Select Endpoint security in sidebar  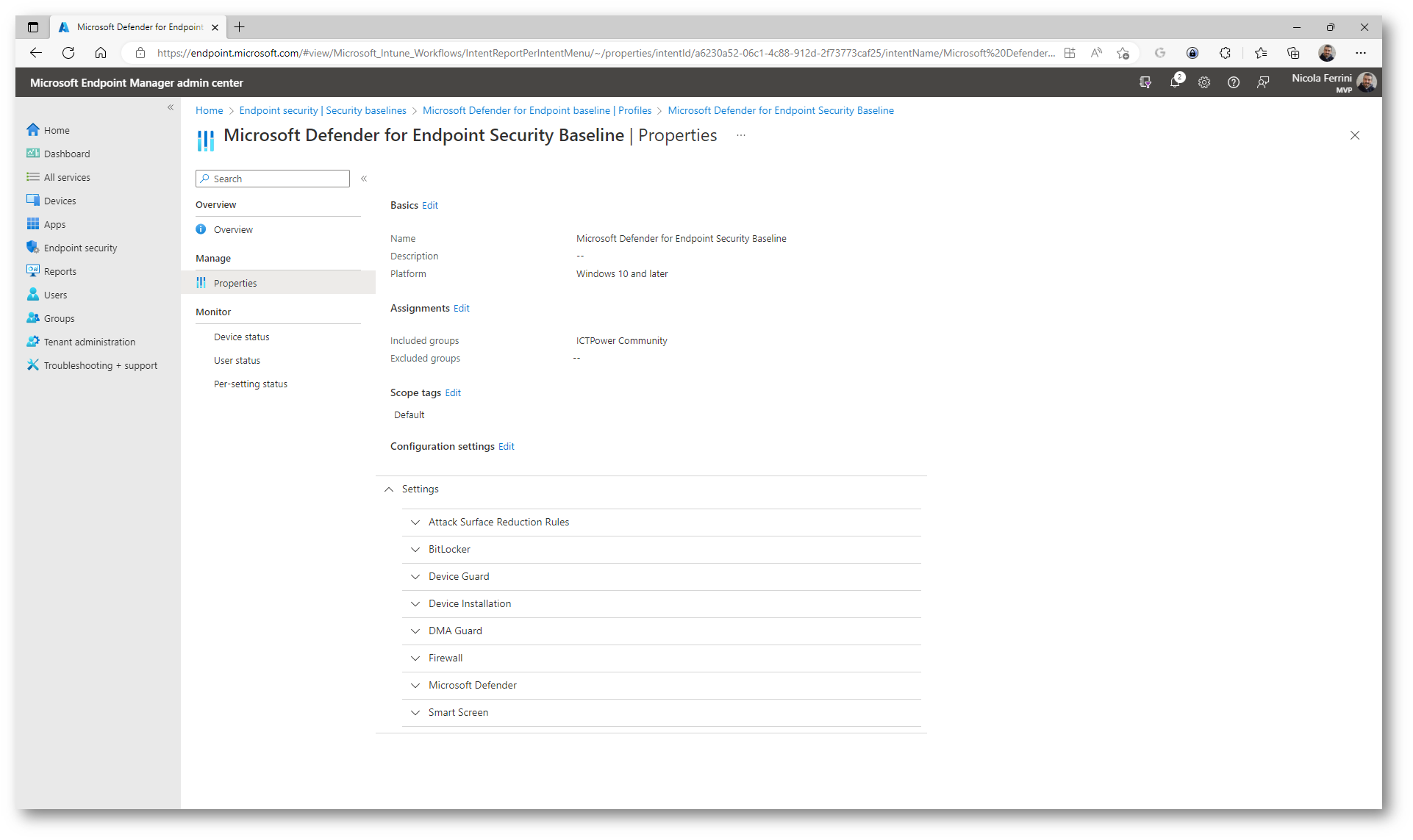(80, 248)
